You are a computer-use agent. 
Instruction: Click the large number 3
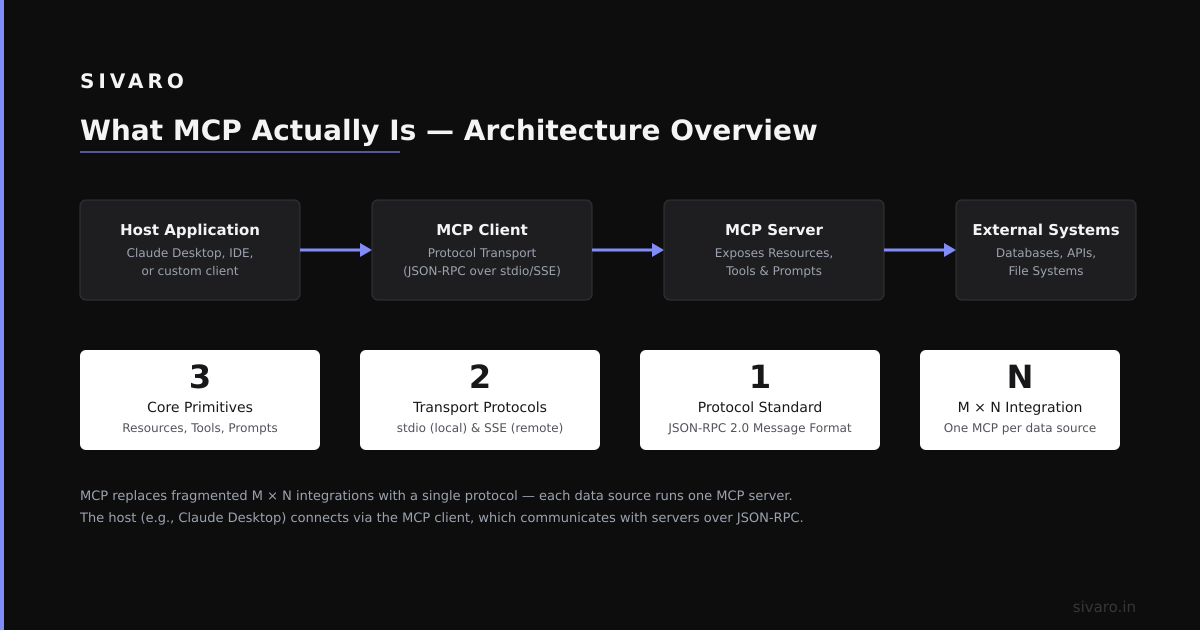tap(200, 377)
